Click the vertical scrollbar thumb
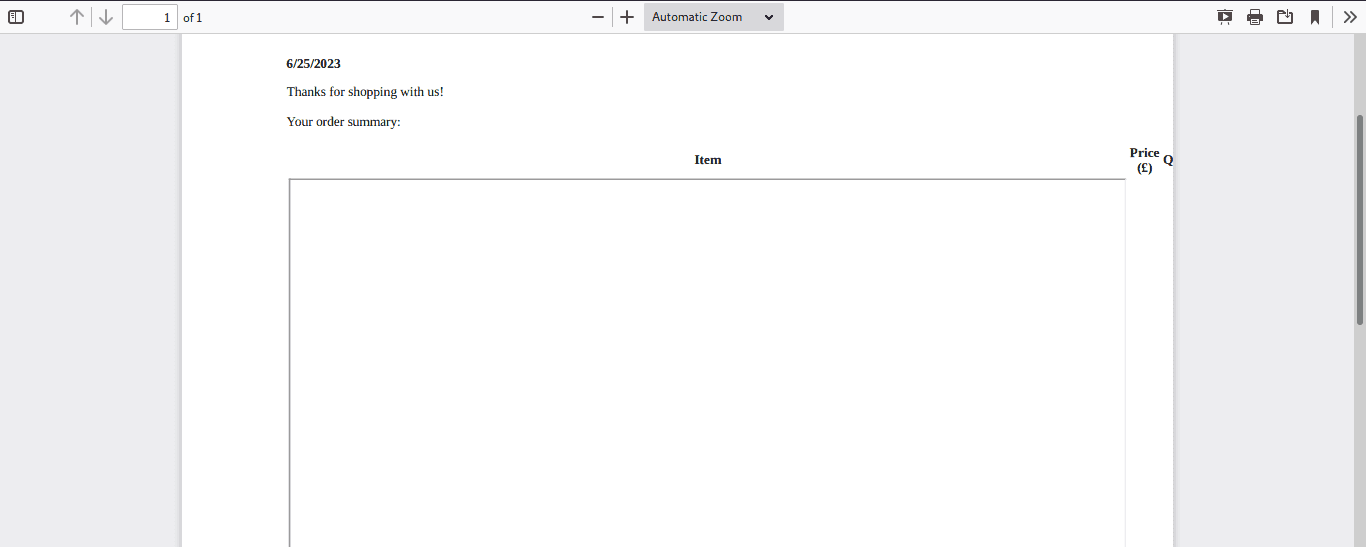Screen dimensions: 1366x547 tap(1360, 220)
